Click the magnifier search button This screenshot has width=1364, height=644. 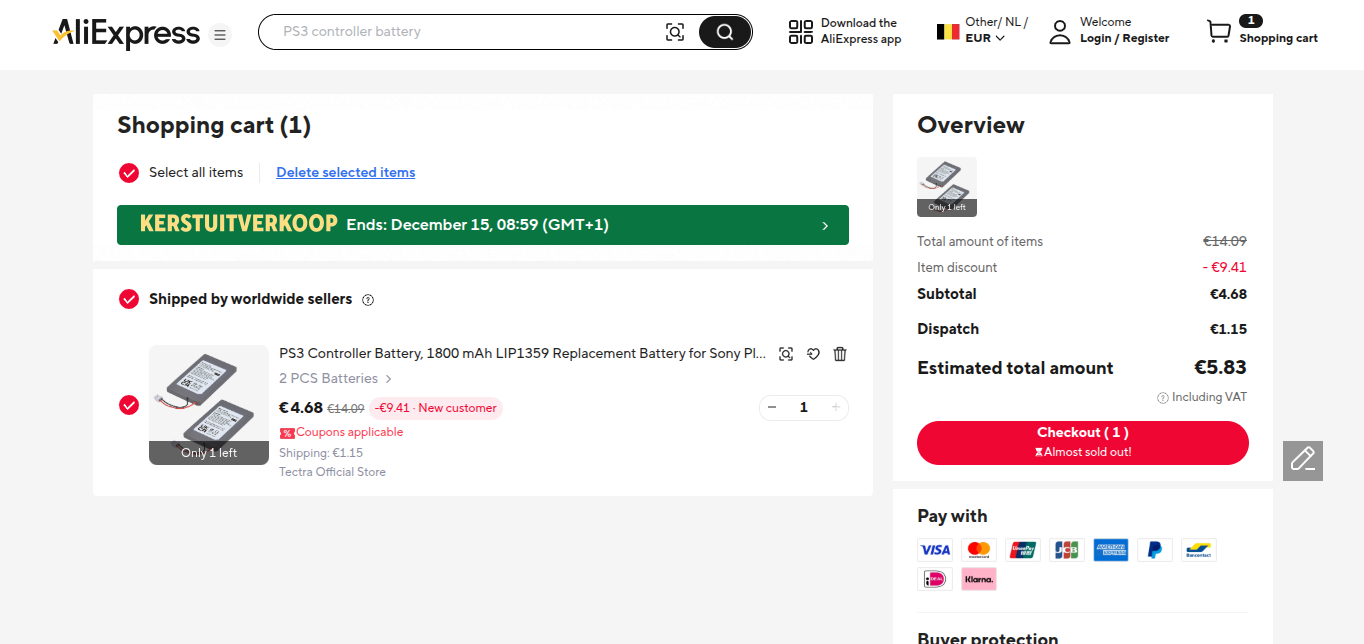[724, 32]
